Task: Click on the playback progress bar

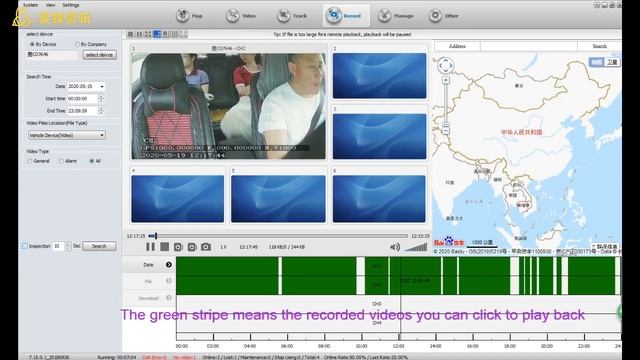Action: coord(278,236)
